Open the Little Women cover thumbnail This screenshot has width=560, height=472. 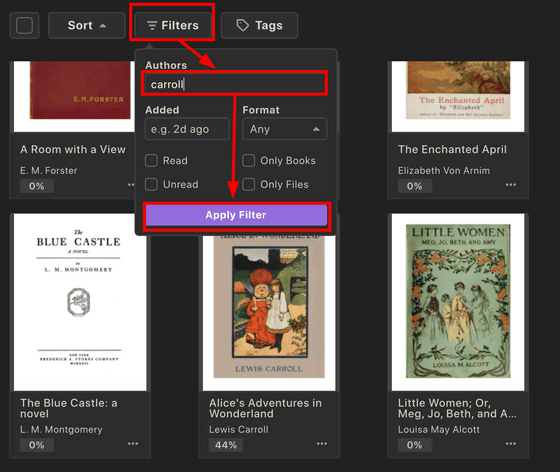pyautogui.click(x=458, y=302)
